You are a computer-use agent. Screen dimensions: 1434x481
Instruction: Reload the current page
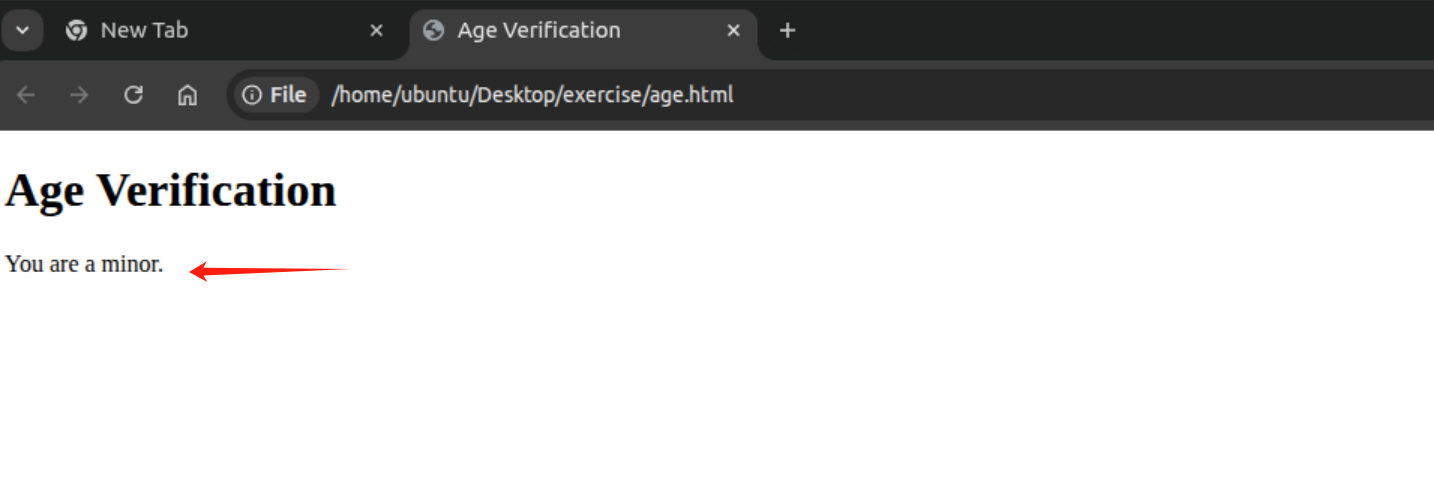click(133, 95)
